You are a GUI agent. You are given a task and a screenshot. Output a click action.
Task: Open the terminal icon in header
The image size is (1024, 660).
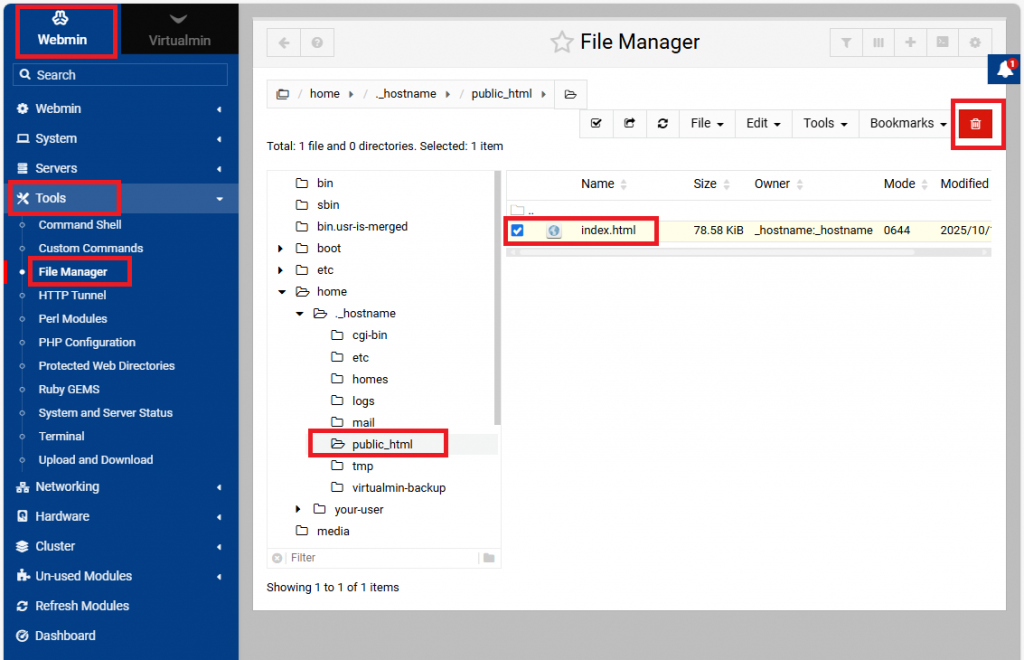click(x=942, y=43)
